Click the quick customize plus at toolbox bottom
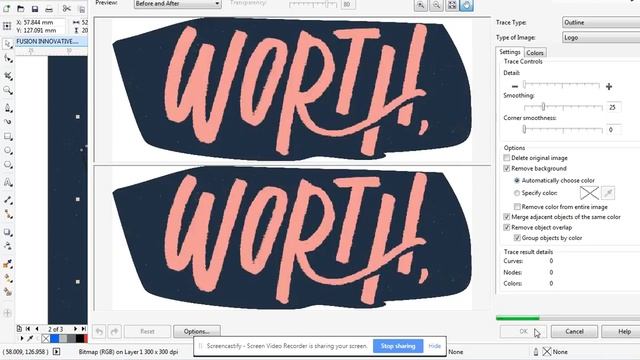 pyautogui.click(x=7, y=313)
